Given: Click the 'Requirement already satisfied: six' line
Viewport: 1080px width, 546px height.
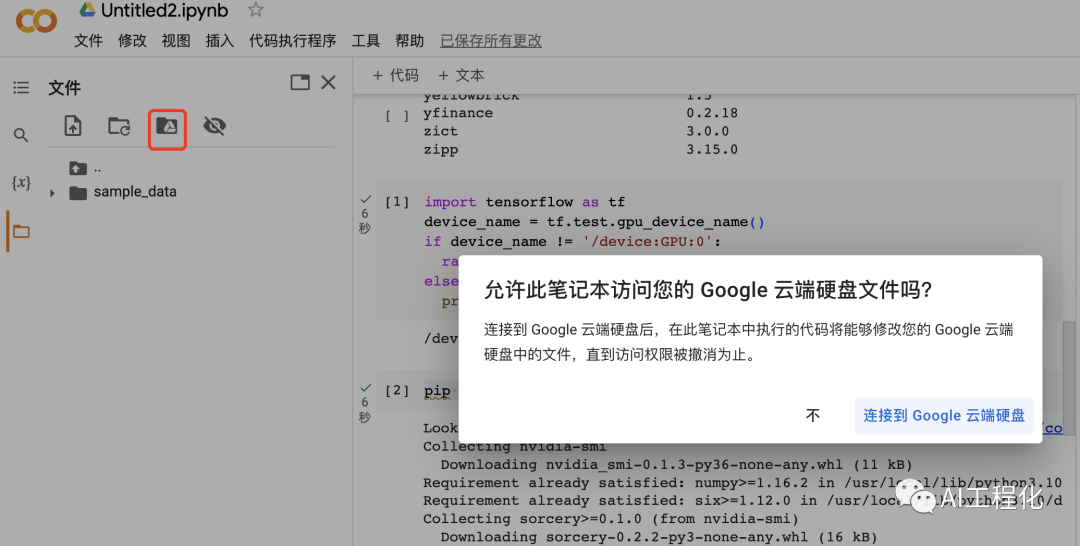Looking at the screenshot, I should (x=742, y=500).
